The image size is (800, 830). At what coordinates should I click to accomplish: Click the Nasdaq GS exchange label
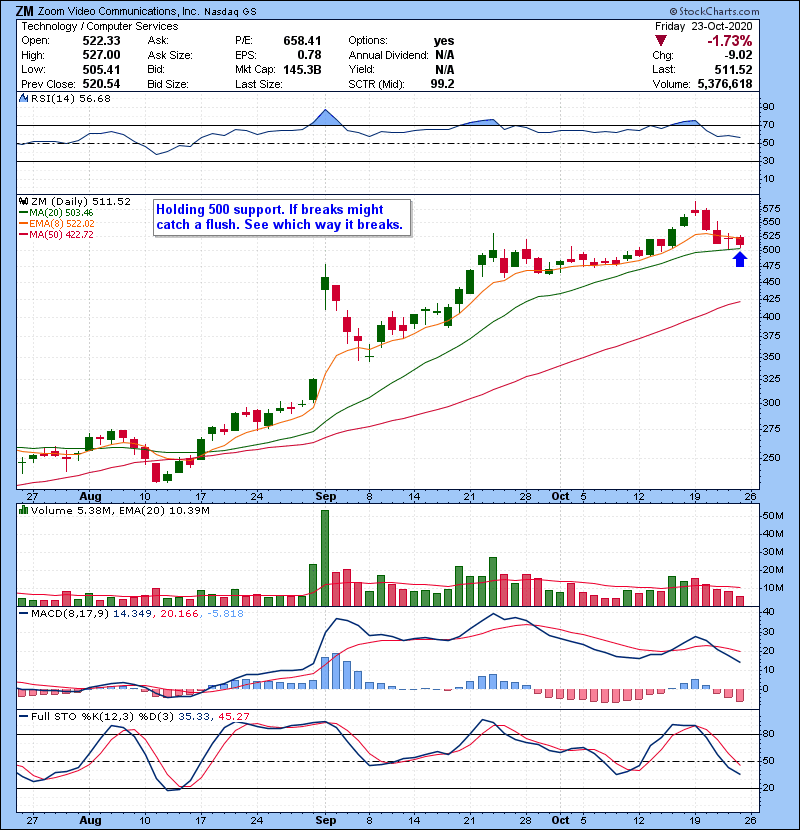(230, 12)
